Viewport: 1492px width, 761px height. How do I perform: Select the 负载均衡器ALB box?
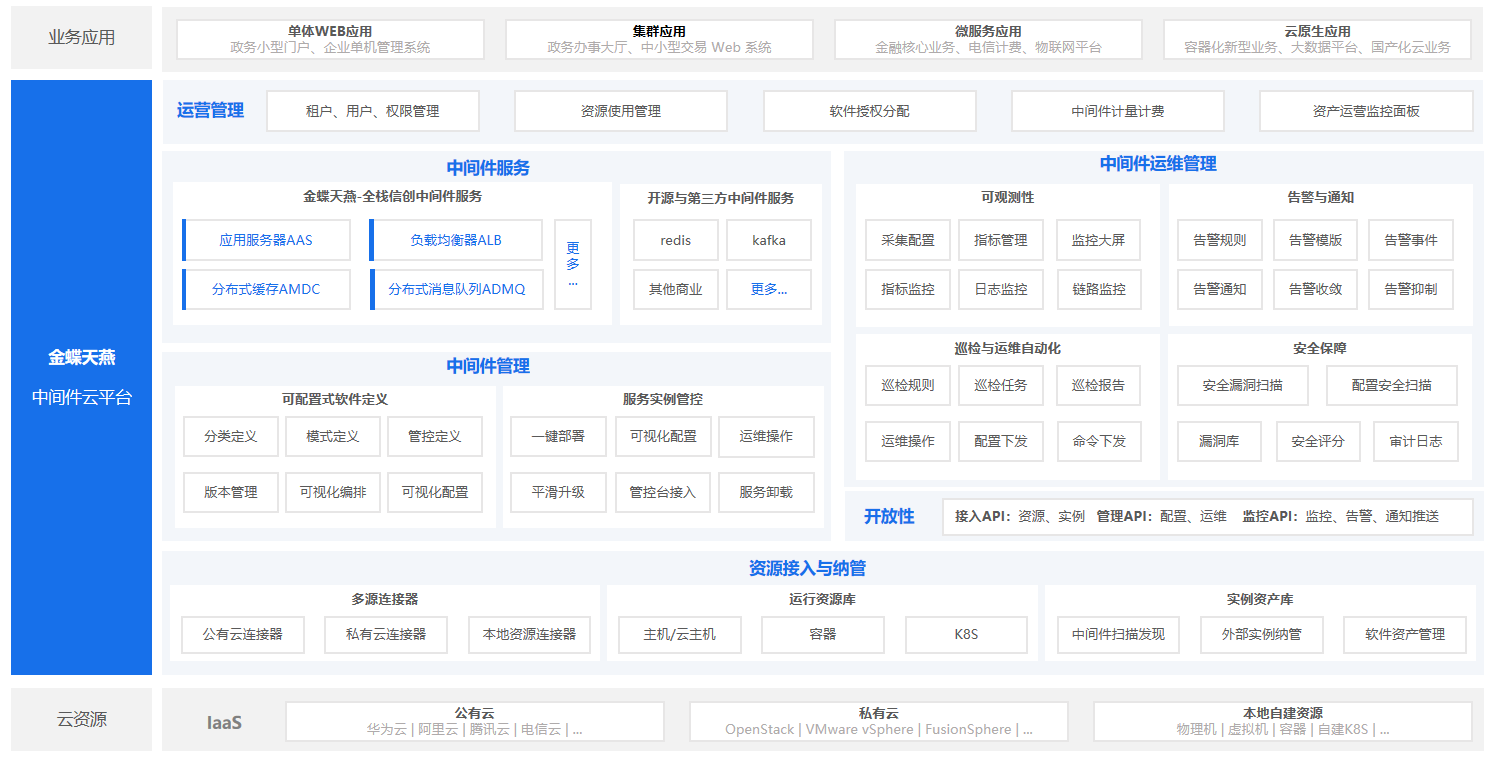click(x=456, y=240)
